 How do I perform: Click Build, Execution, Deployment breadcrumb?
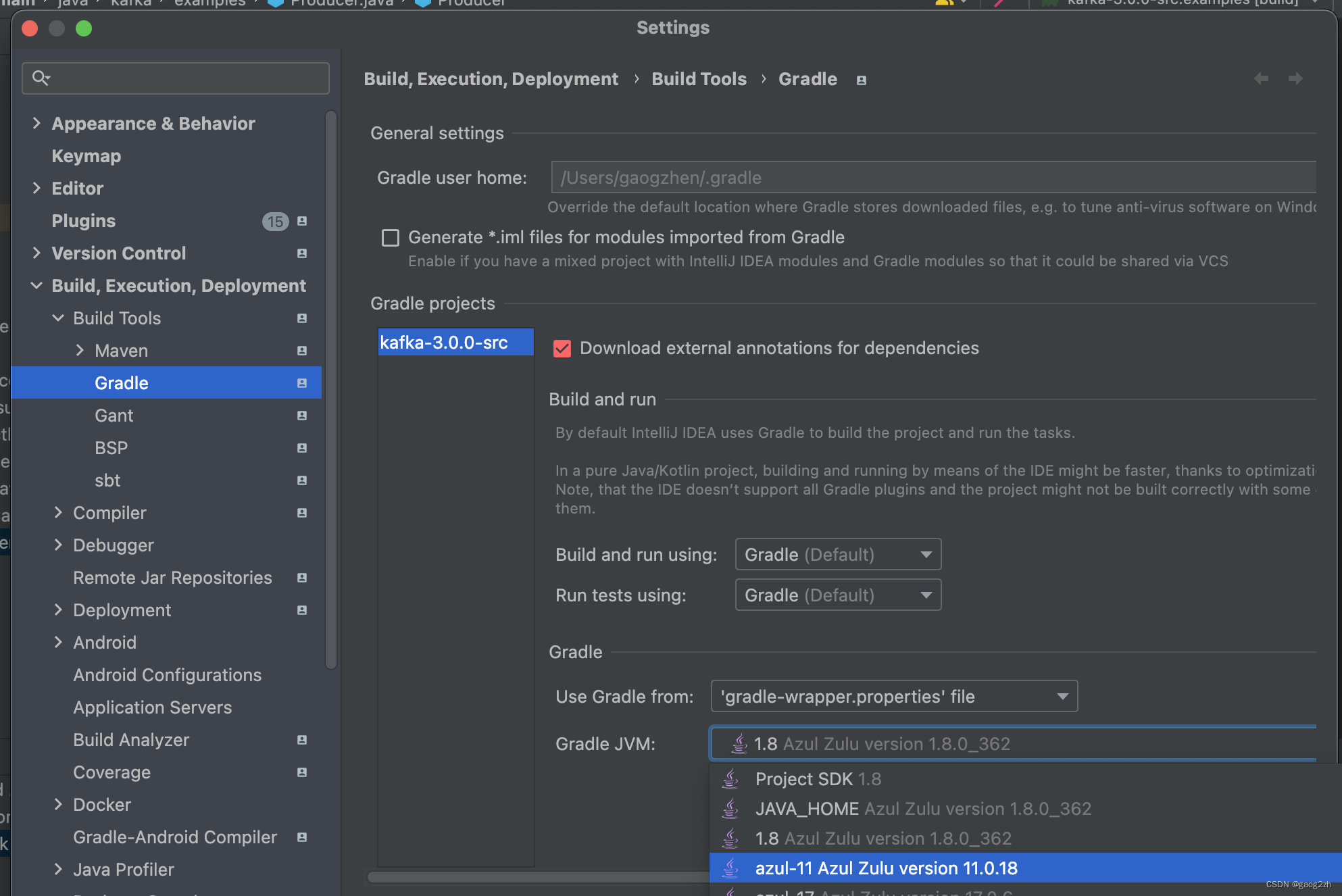point(491,79)
